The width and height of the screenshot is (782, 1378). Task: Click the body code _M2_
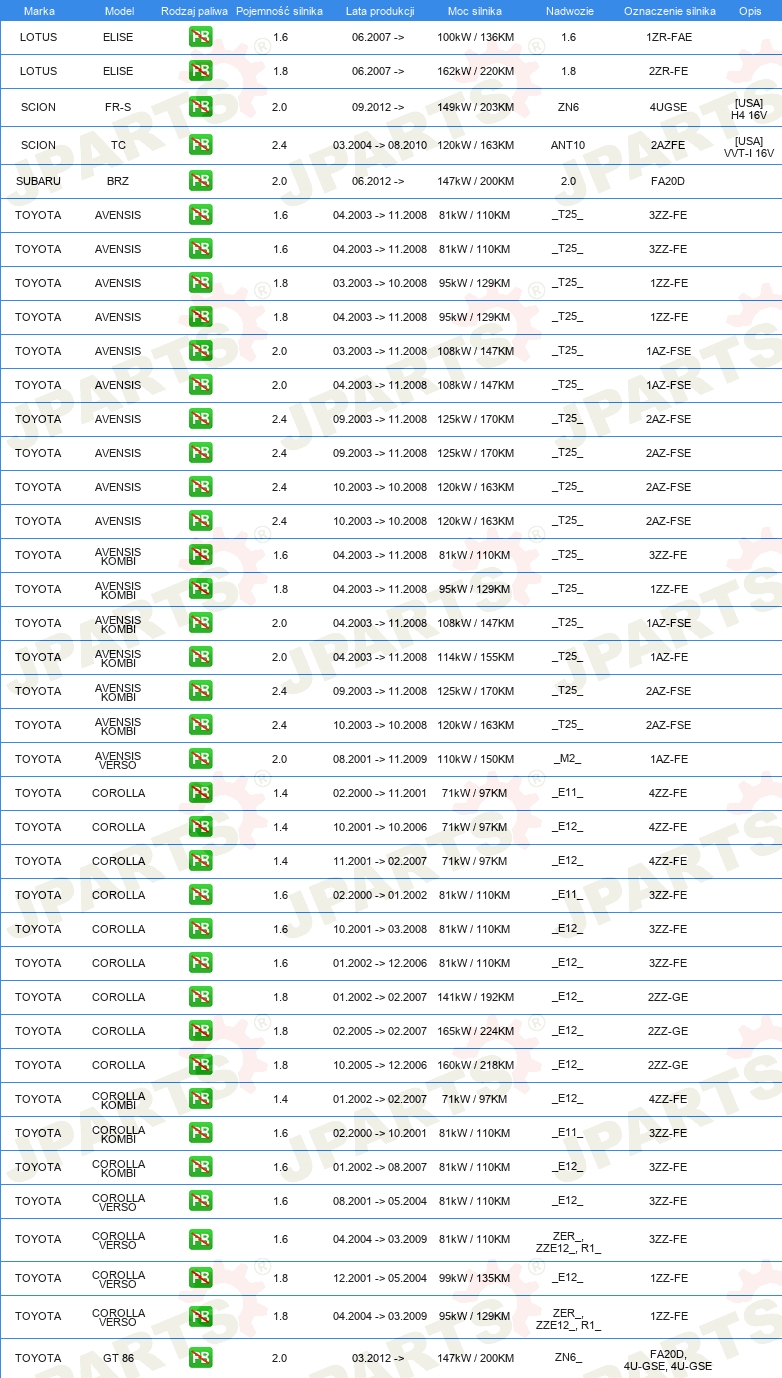[567, 759]
